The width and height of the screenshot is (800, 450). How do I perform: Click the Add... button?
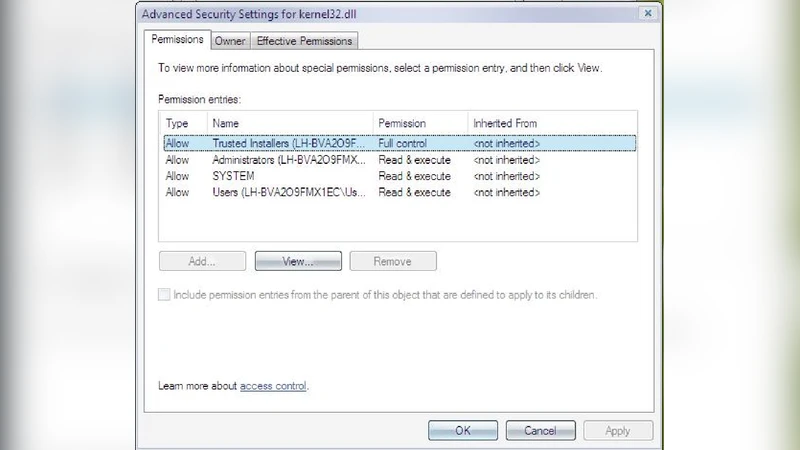(x=202, y=261)
